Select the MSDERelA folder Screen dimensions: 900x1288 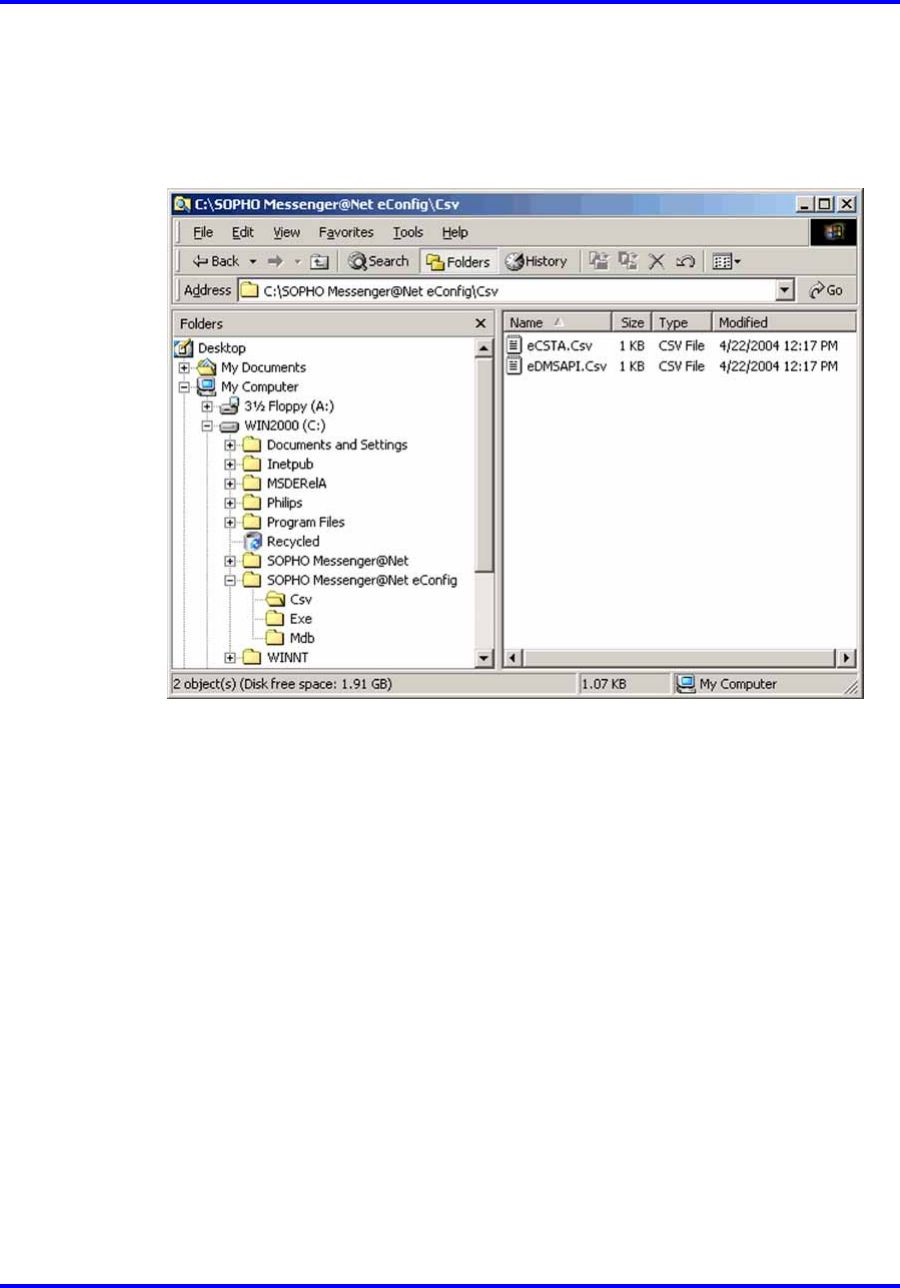(x=297, y=483)
